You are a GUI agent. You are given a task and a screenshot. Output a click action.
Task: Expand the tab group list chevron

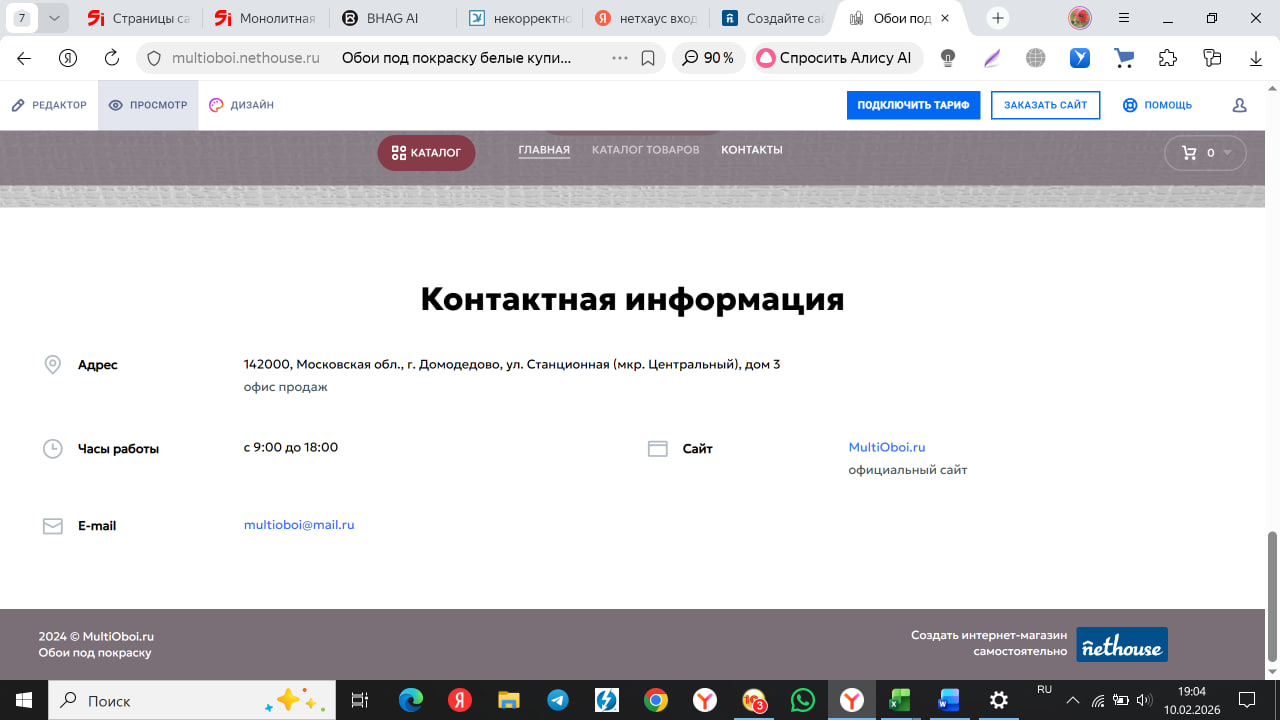click(x=54, y=18)
